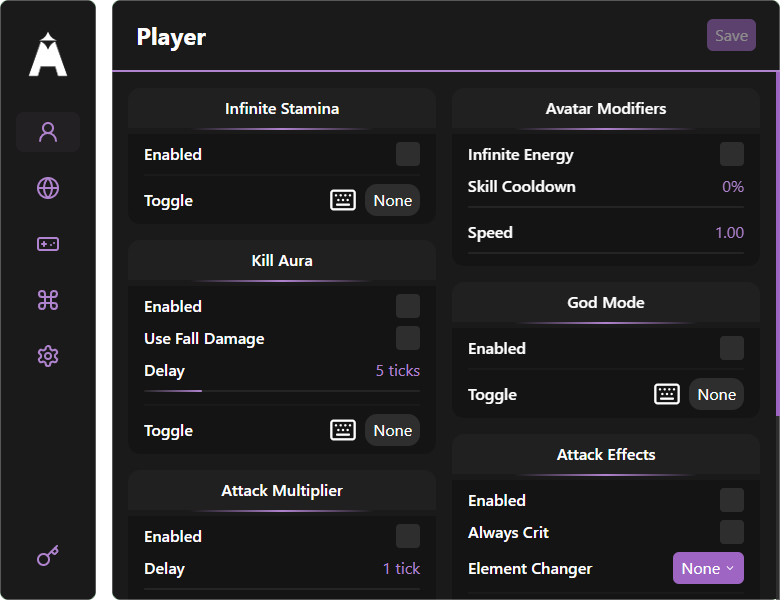The width and height of the screenshot is (780, 600).
Task: Click God Mode keybind None button
Action: coord(716,394)
